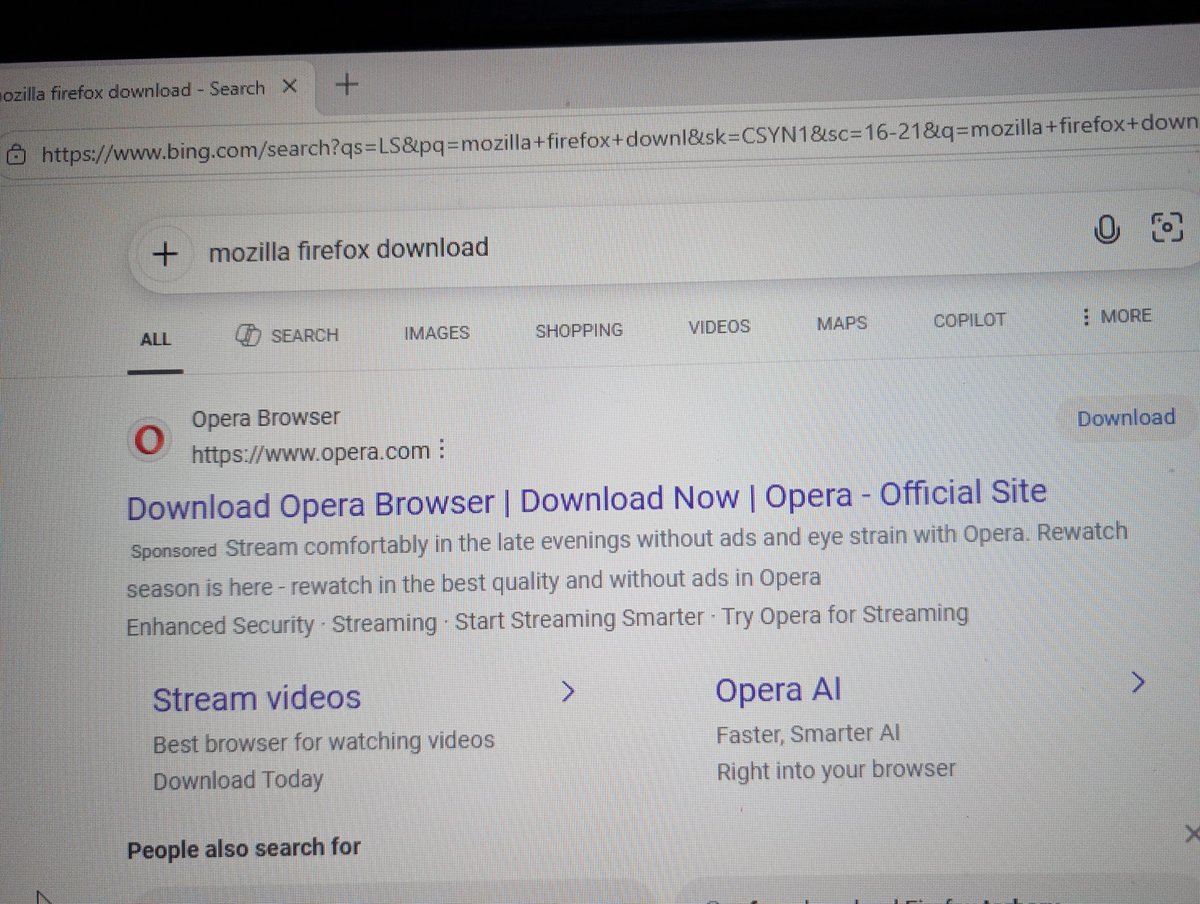Click the Start Streaming Smarter link
The image size is (1200, 904).
(x=578, y=618)
